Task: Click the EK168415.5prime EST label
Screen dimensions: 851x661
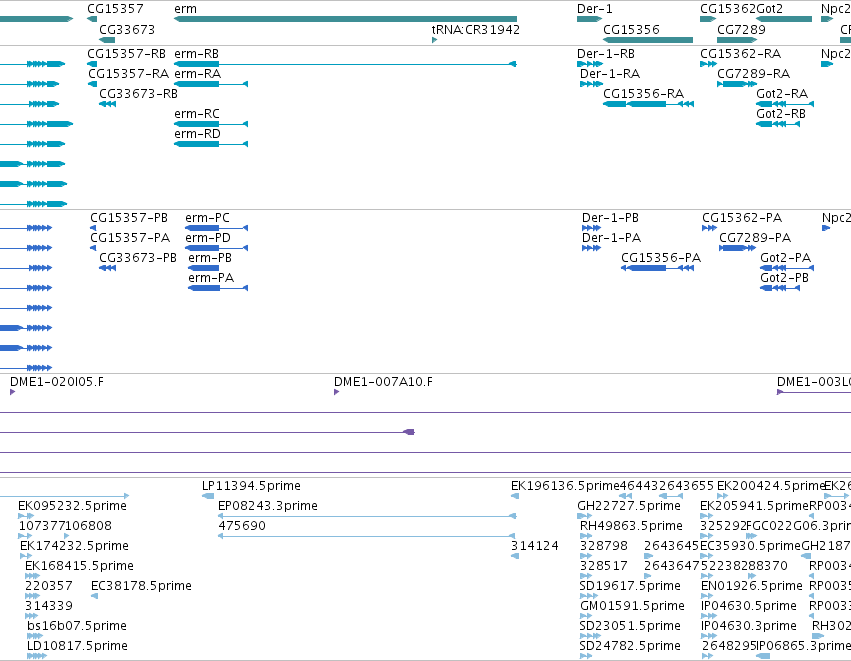Action: click(79, 565)
